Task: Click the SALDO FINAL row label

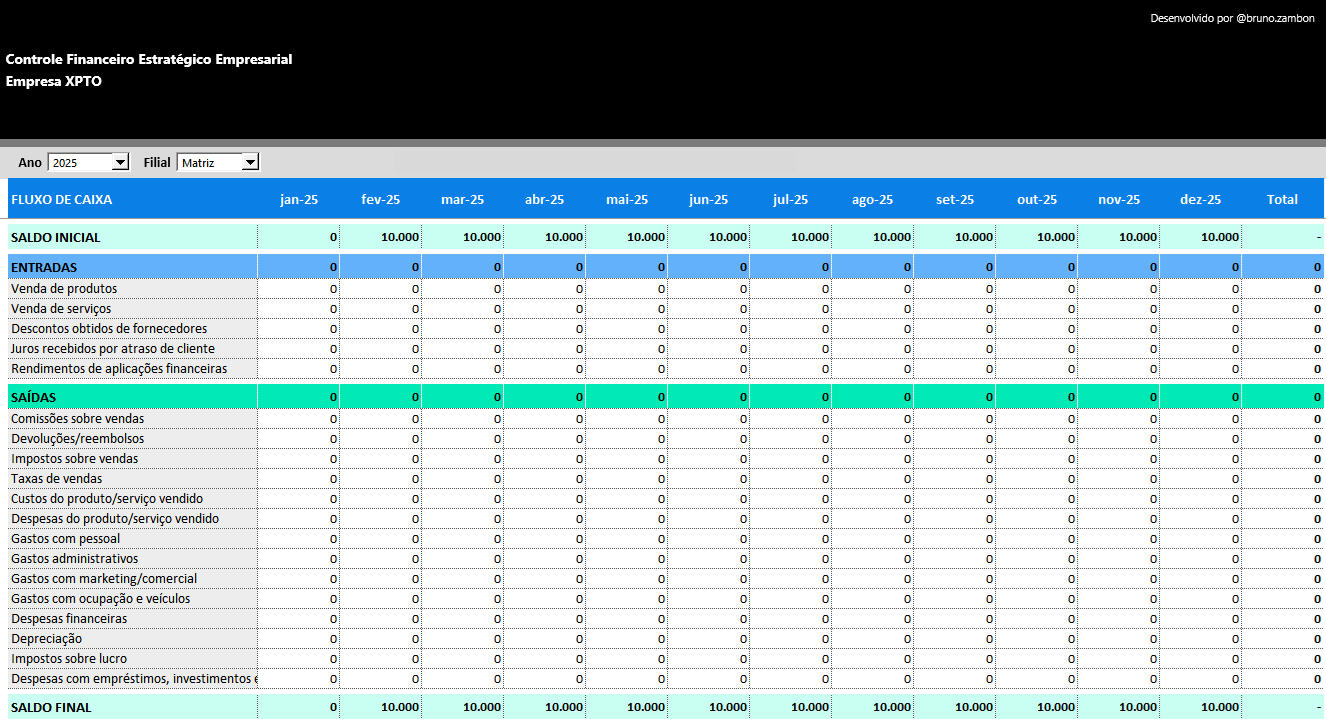Action: point(51,707)
